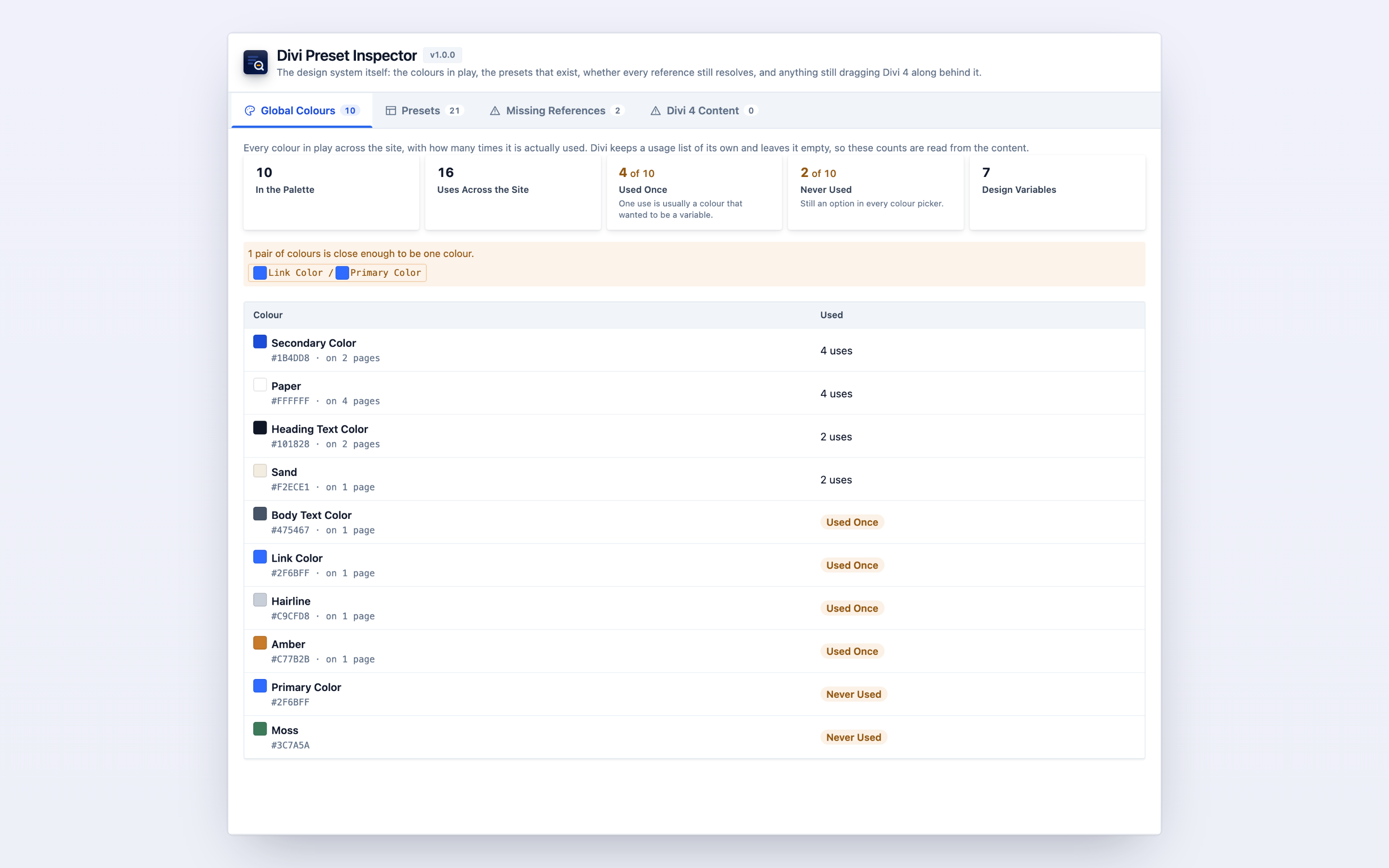Image resolution: width=1389 pixels, height=868 pixels.
Task: Click the Divi Preset Inspector logo icon
Action: 256,63
